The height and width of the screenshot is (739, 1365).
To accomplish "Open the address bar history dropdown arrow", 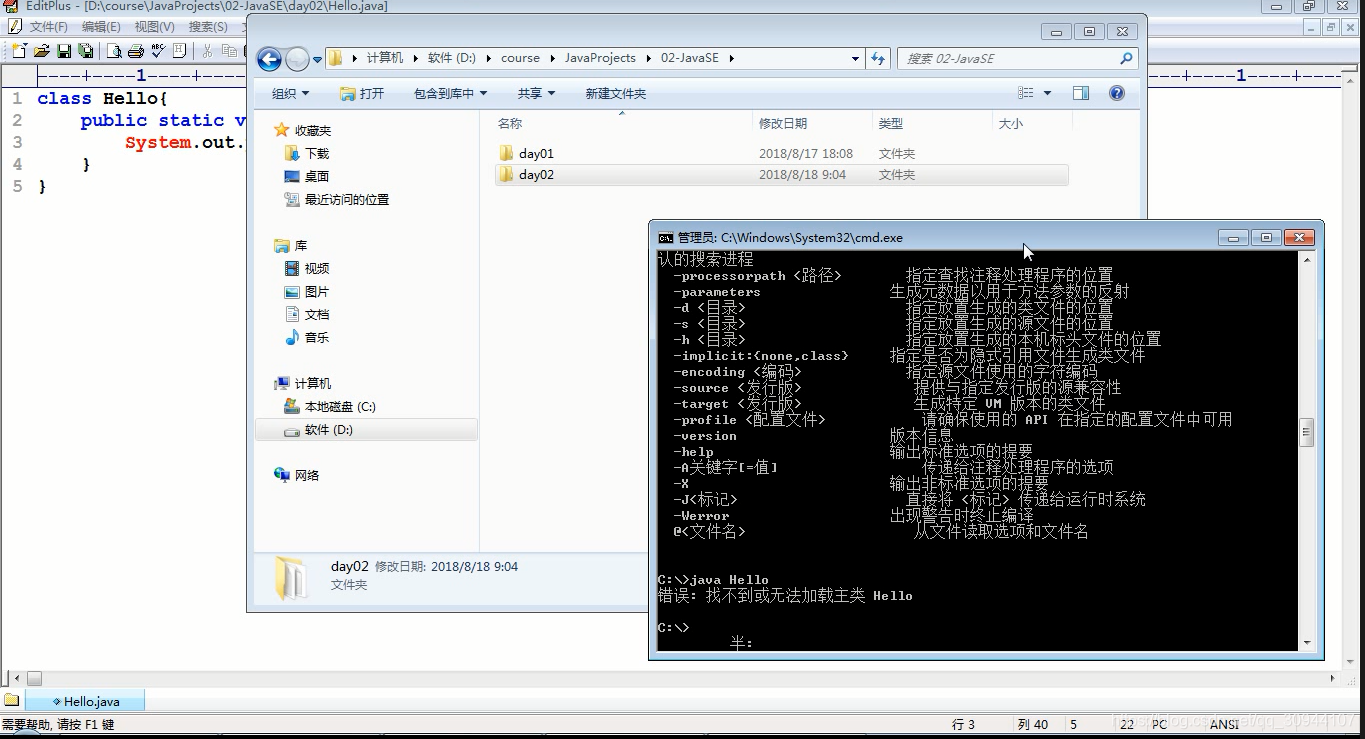I will pos(855,58).
